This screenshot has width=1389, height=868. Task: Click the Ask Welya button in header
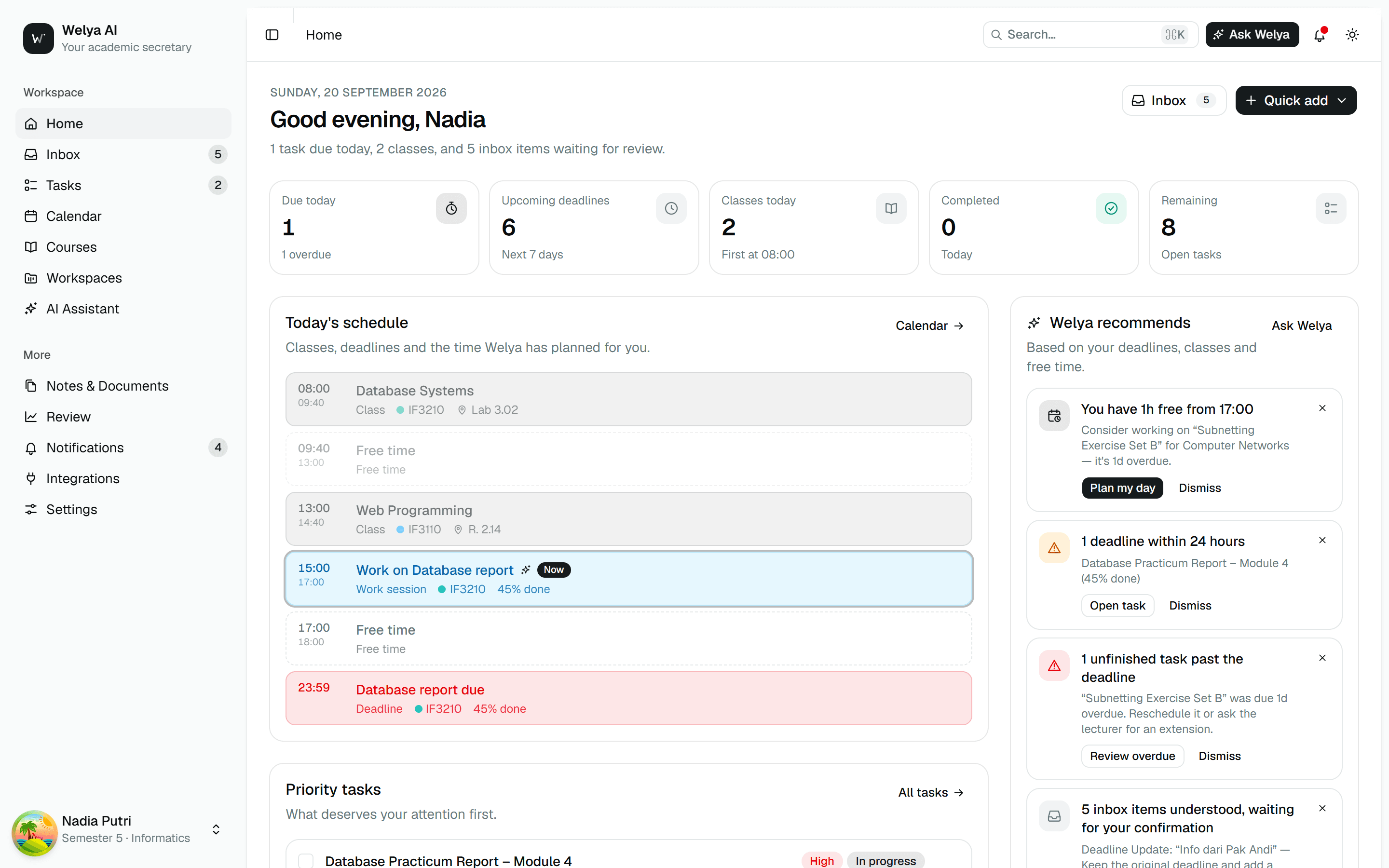click(1252, 35)
